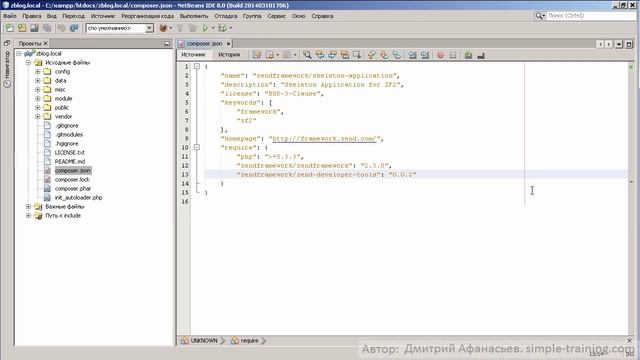The width and height of the screenshot is (640, 360).
Task: Open the Файл menu
Action: pyautogui.click(x=10, y=16)
